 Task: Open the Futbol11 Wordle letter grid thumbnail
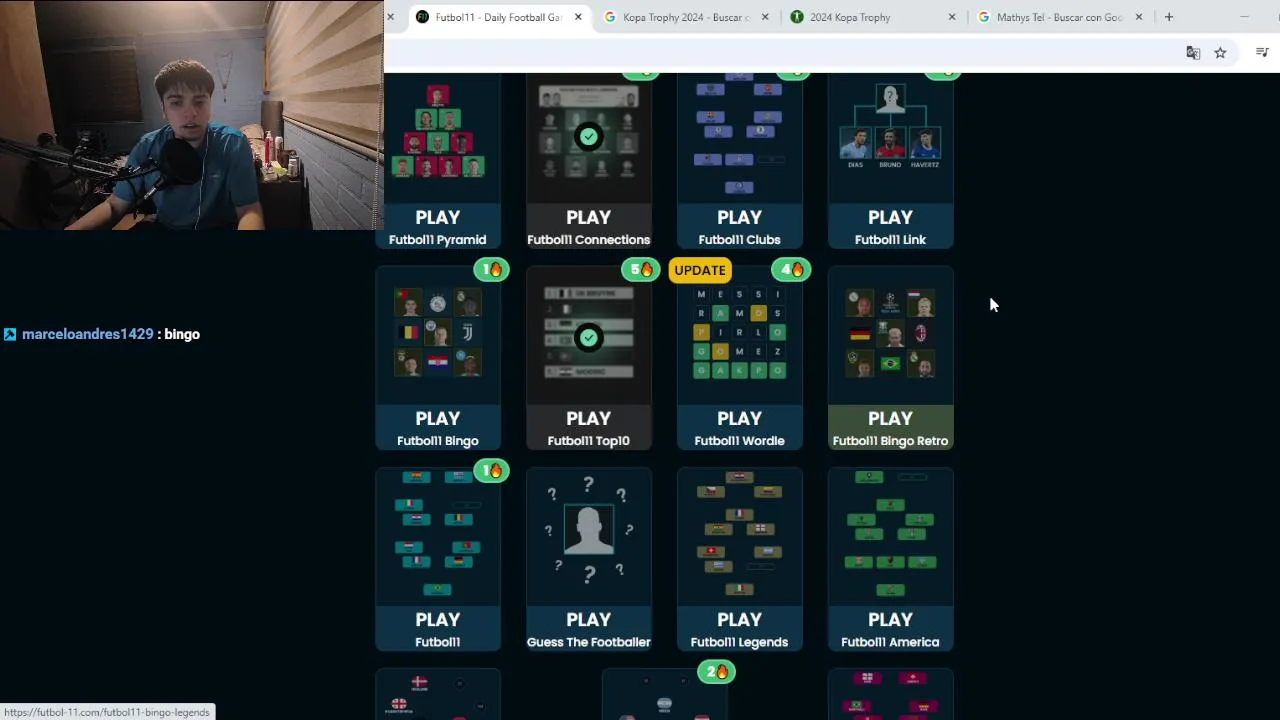[739, 336]
